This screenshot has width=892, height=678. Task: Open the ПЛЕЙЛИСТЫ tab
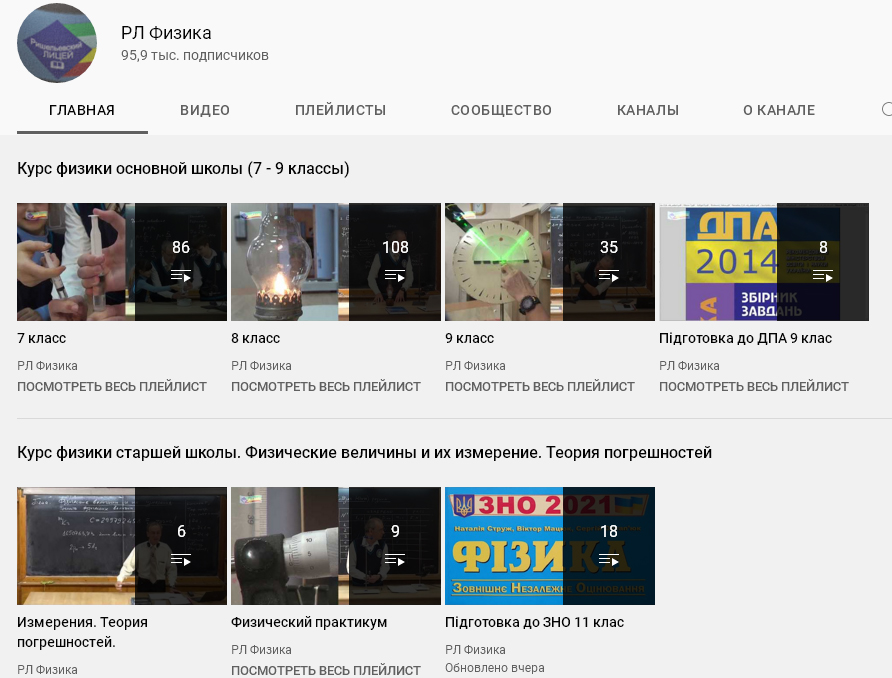(340, 111)
